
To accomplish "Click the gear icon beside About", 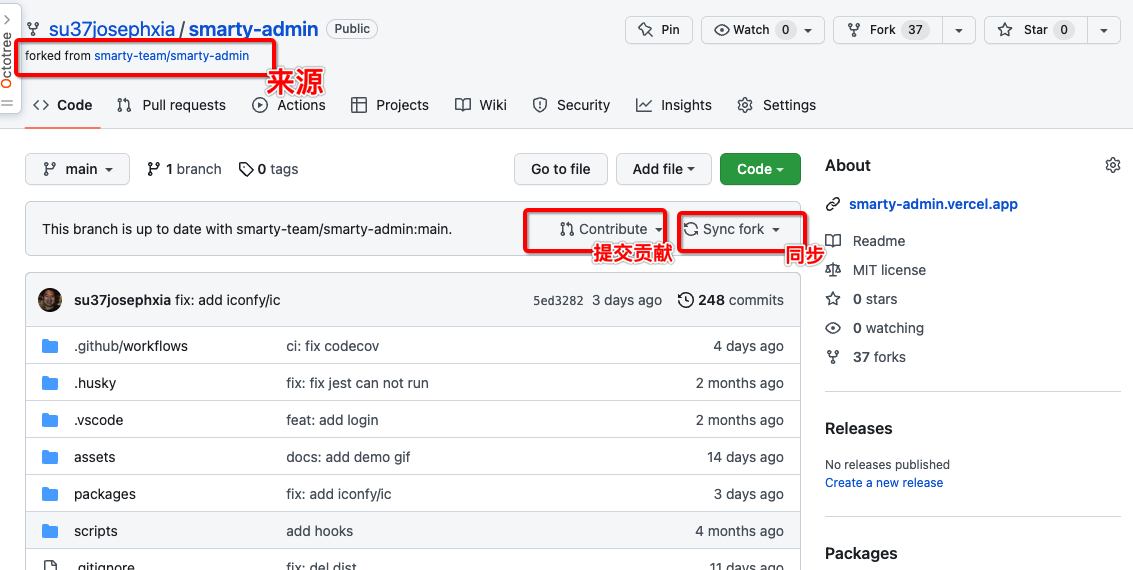I will [x=1112, y=165].
